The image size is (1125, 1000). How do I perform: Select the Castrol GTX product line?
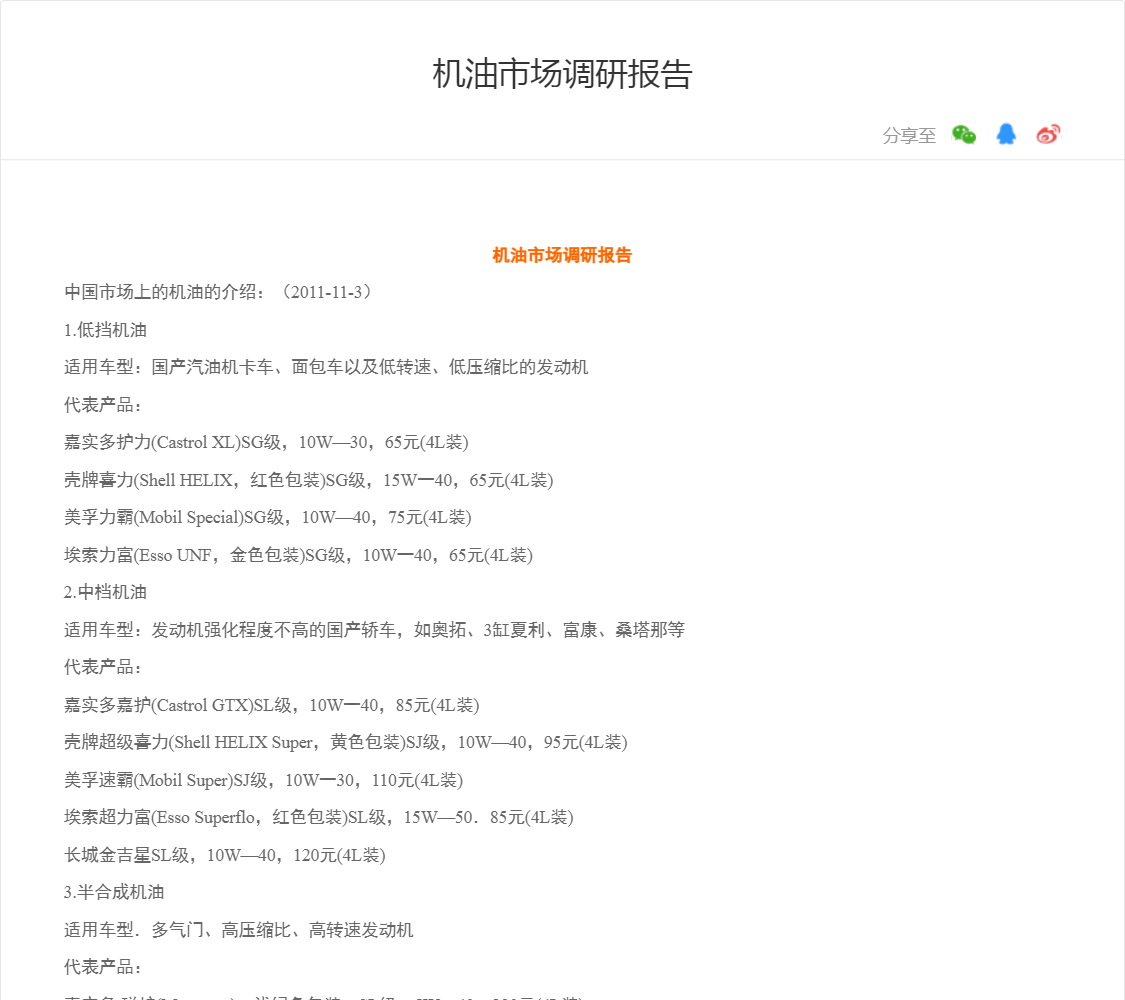(271, 705)
